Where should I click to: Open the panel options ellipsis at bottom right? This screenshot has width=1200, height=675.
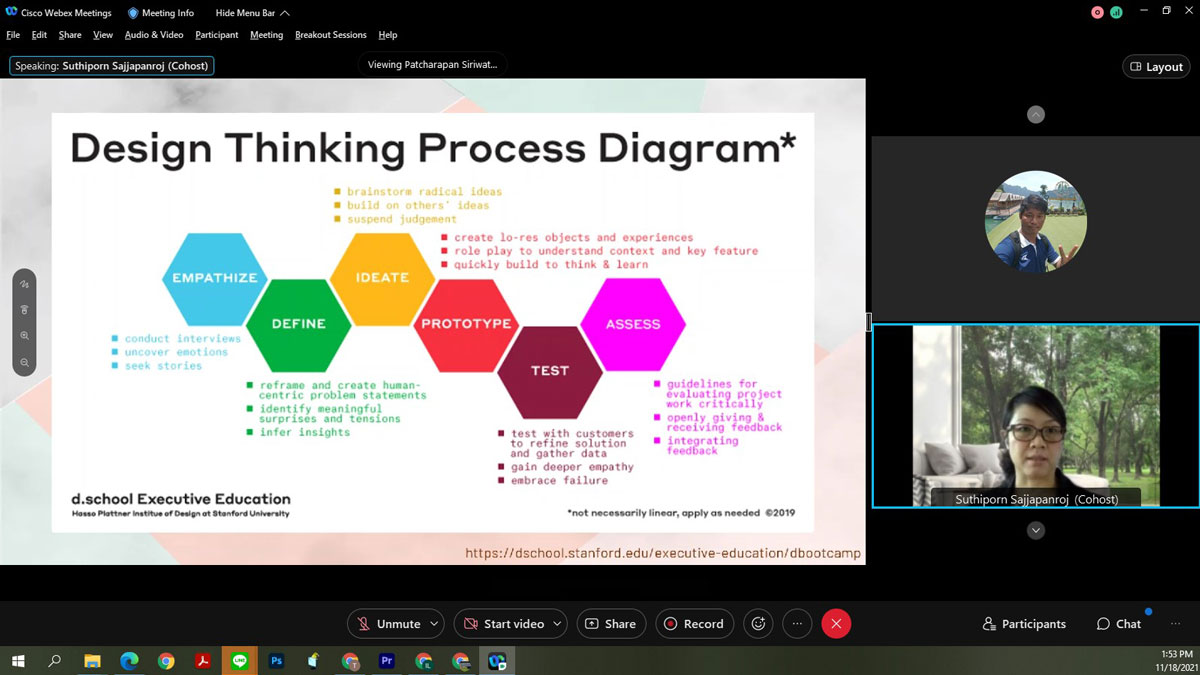point(1175,624)
